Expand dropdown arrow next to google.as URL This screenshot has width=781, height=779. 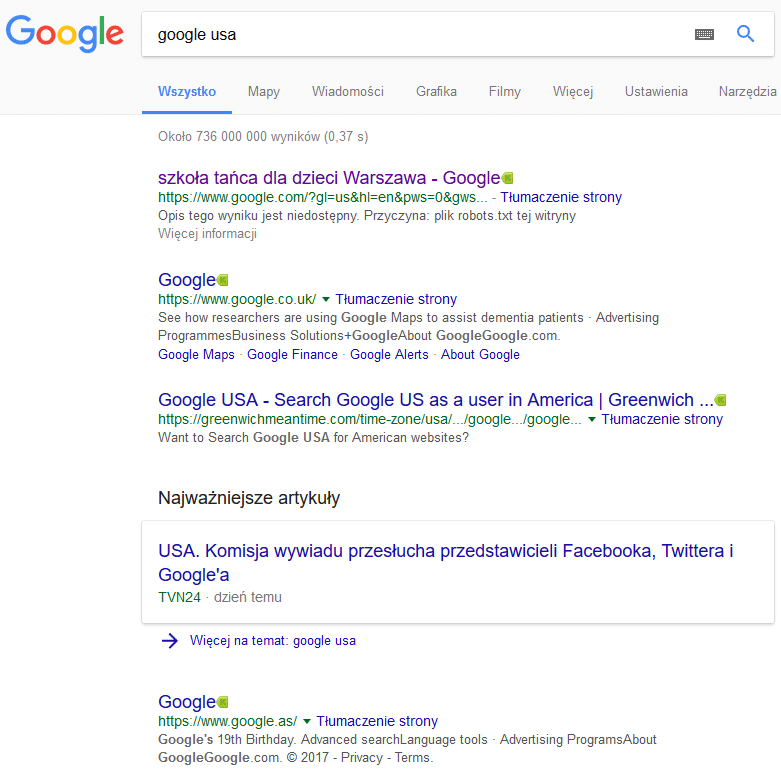[x=307, y=721]
